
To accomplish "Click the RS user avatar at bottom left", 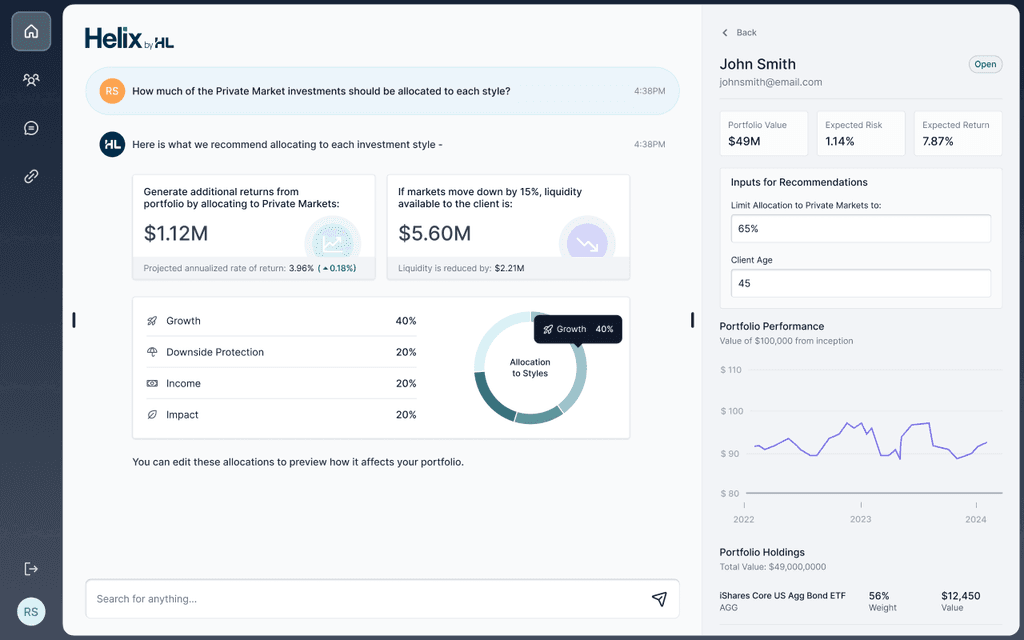I will pos(31,612).
